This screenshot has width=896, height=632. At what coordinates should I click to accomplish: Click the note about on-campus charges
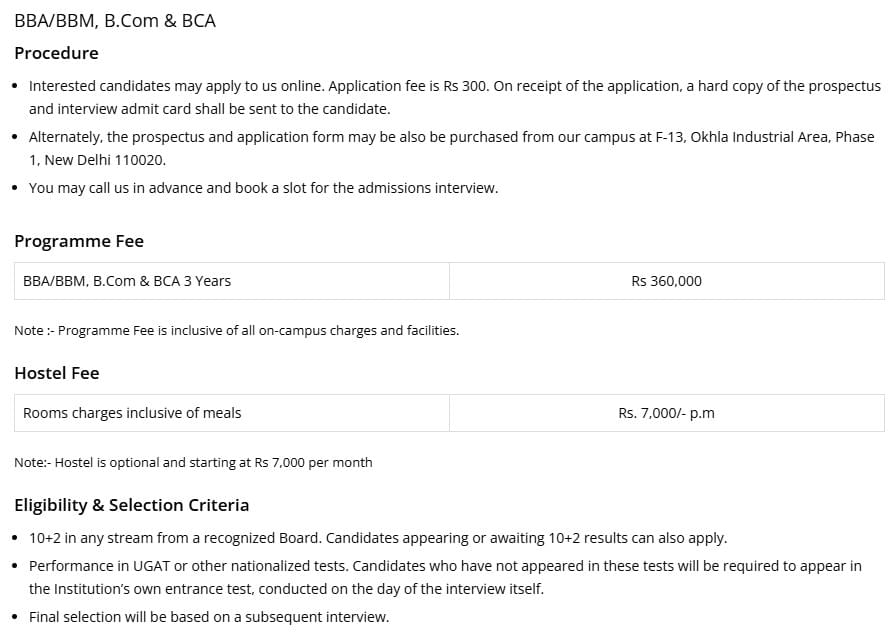tap(236, 330)
